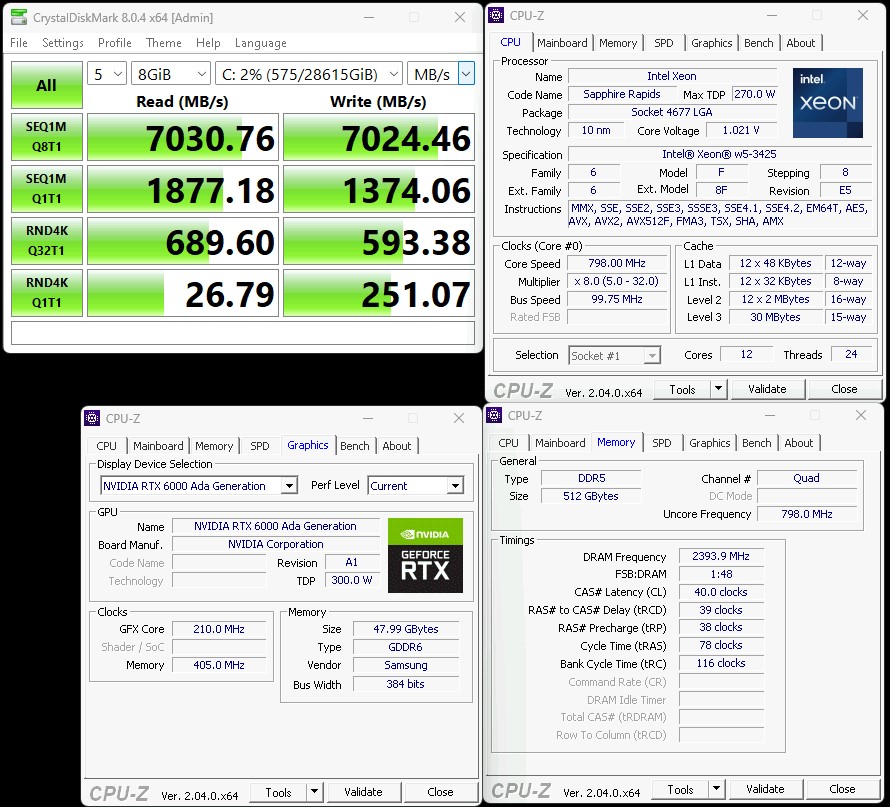Start the RND4K Q32T1 benchmark
890x807 pixels.
[46, 242]
